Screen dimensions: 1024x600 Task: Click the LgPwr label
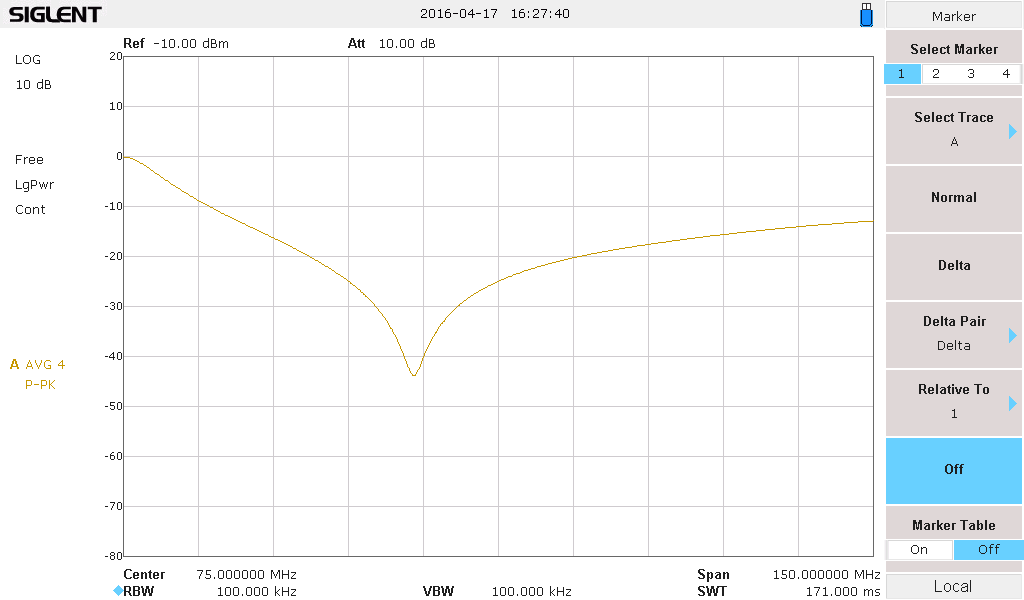click(35, 185)
